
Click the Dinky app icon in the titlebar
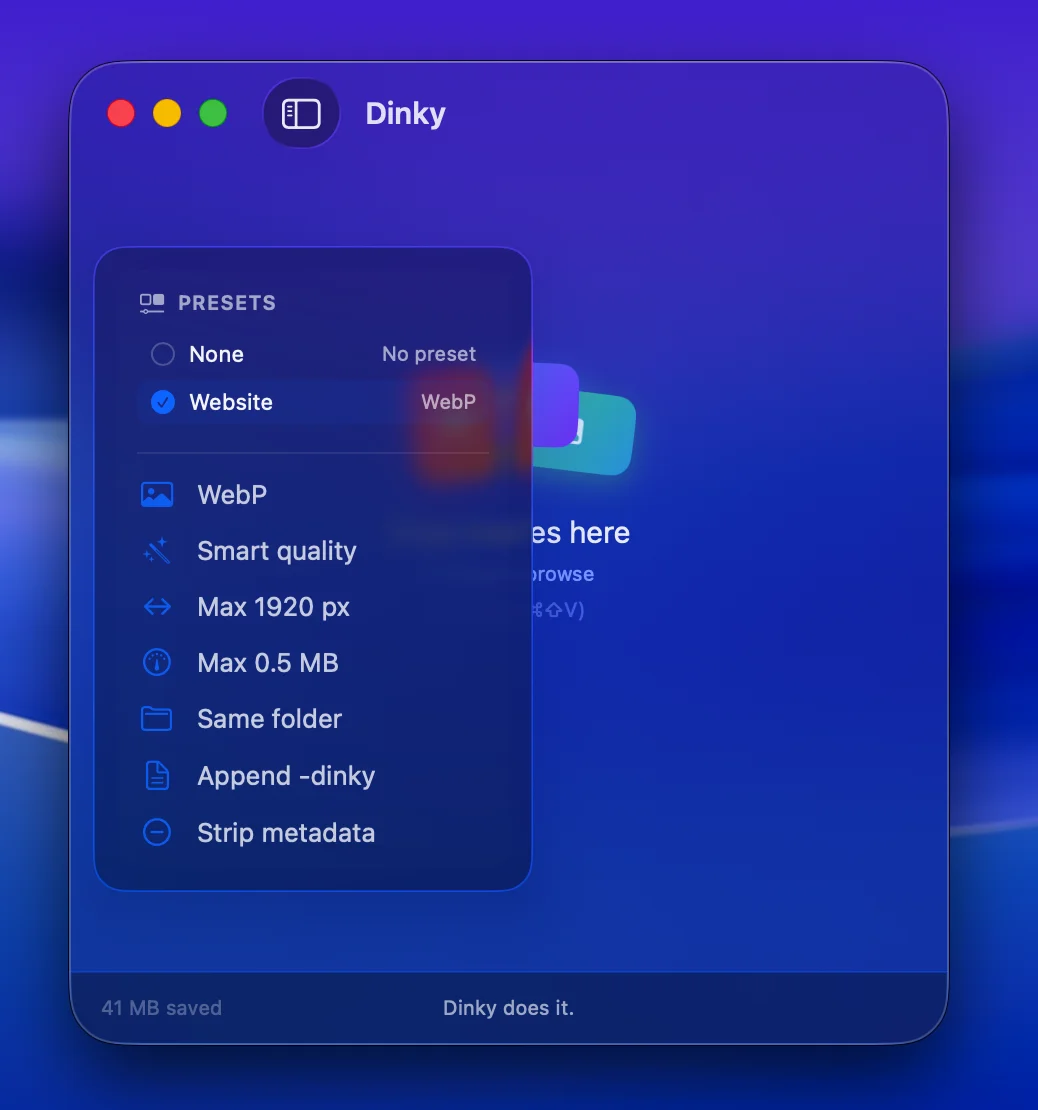click(x=301, y=113)
